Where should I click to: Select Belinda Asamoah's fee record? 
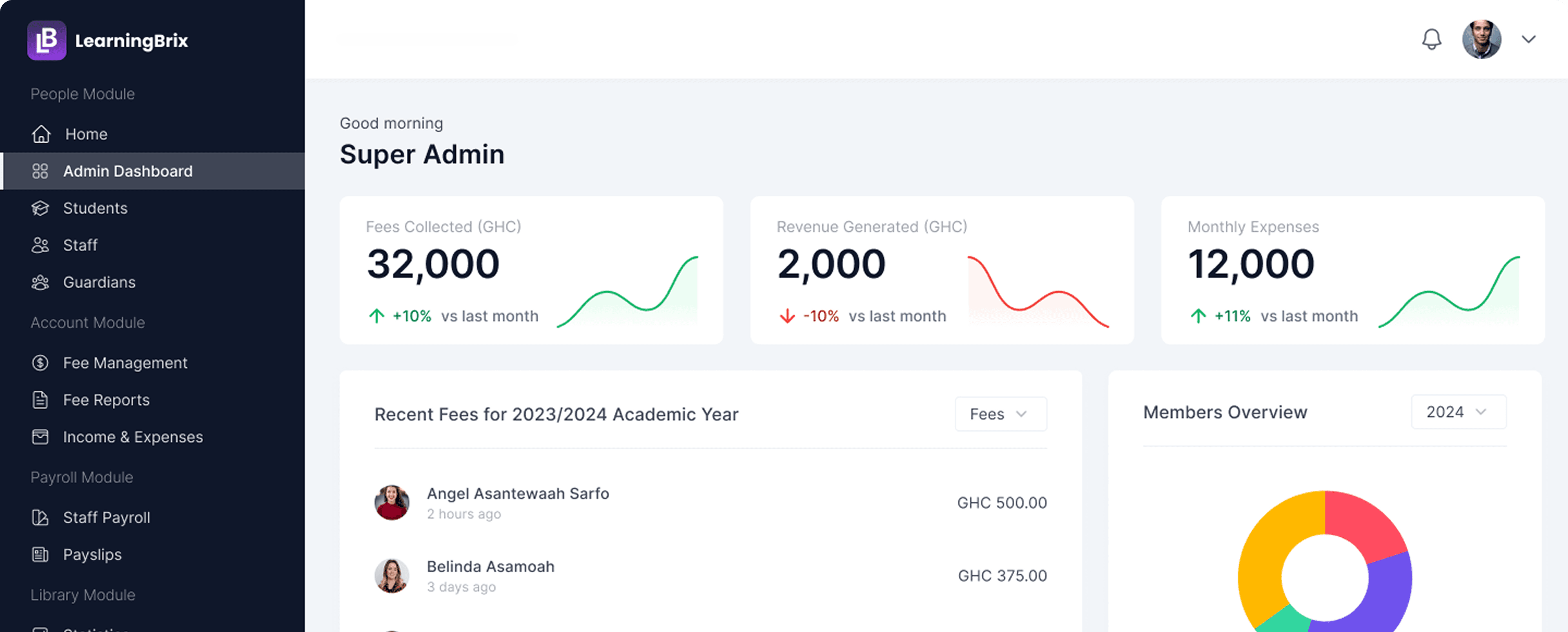tap(490, 575)
